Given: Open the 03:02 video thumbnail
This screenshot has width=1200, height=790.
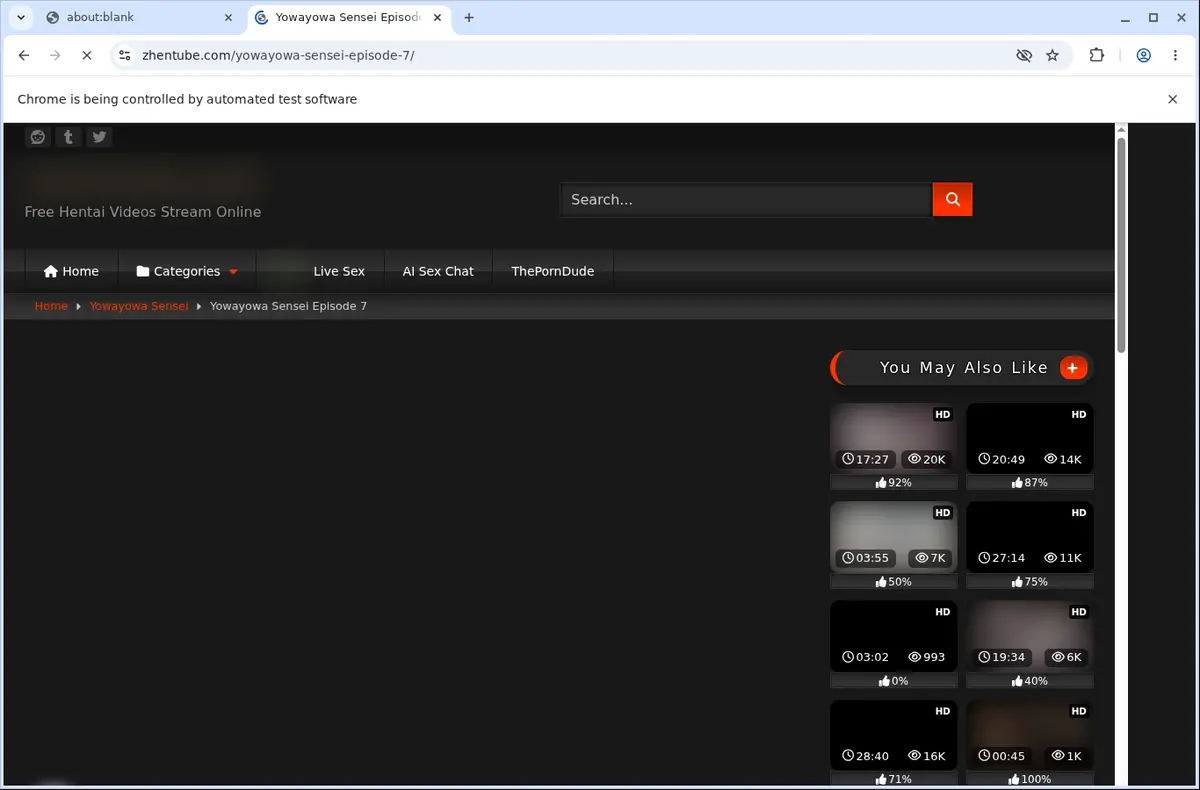Looking at the screenshot, I should (893, 636).
